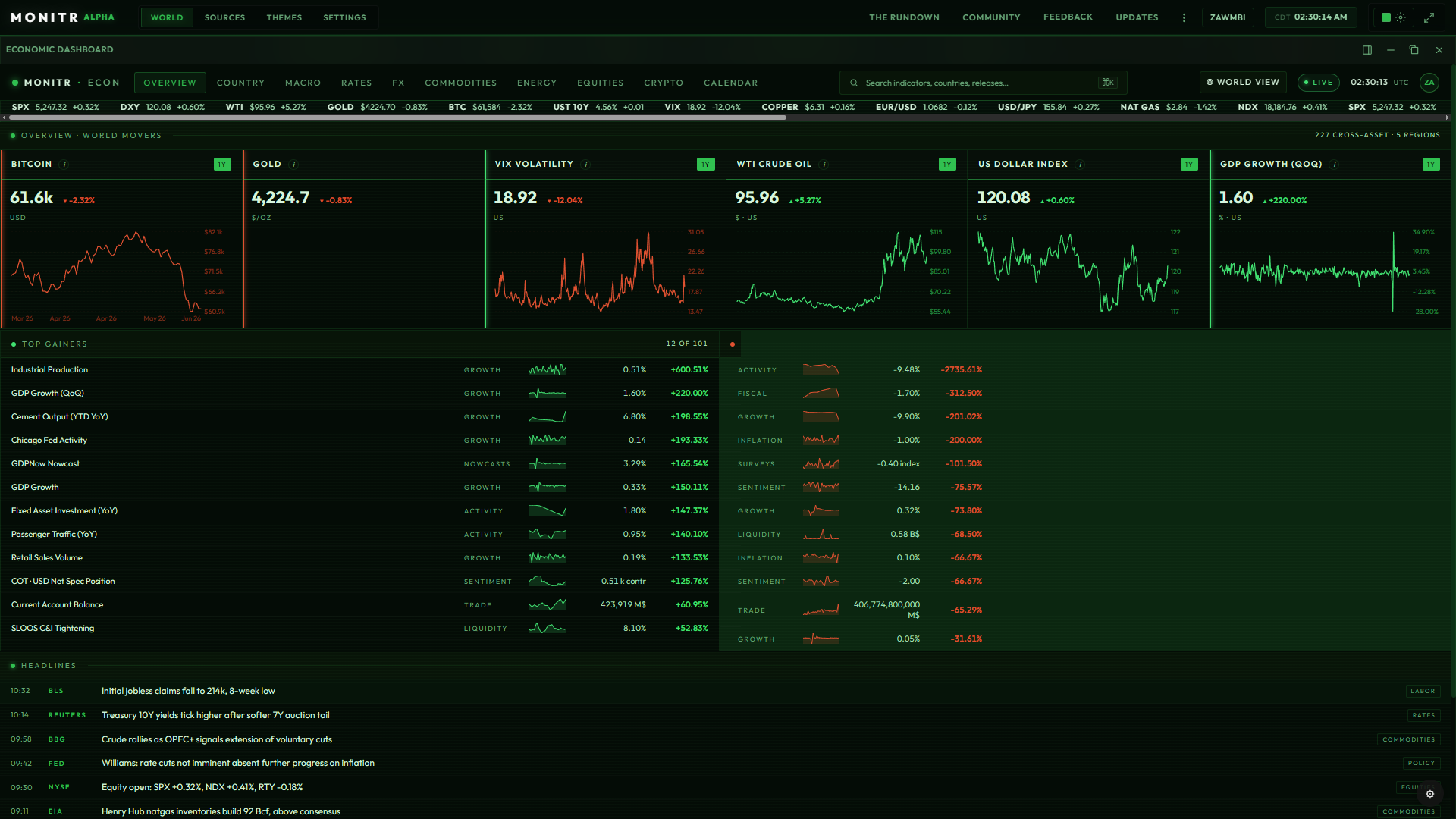Click the search magnifier icon
The width and height of the screenshot is (1456, 819).
coord(854,83)
